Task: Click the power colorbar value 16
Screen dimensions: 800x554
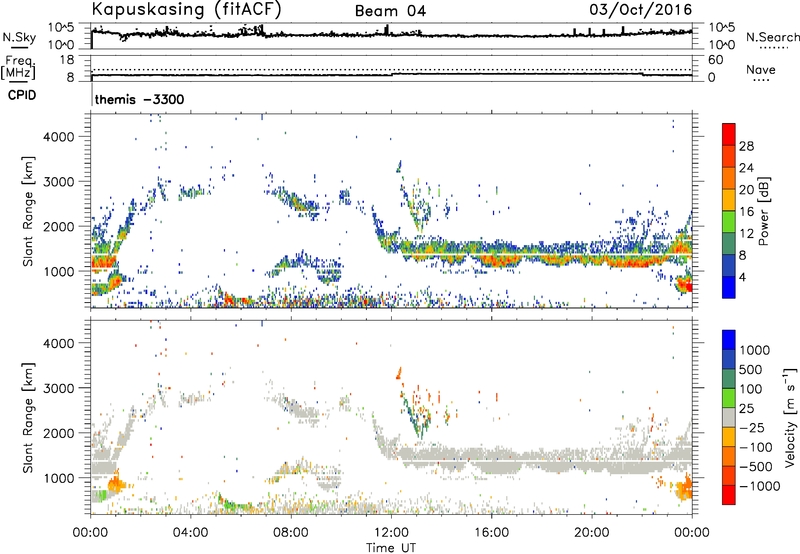Action: 746,212
